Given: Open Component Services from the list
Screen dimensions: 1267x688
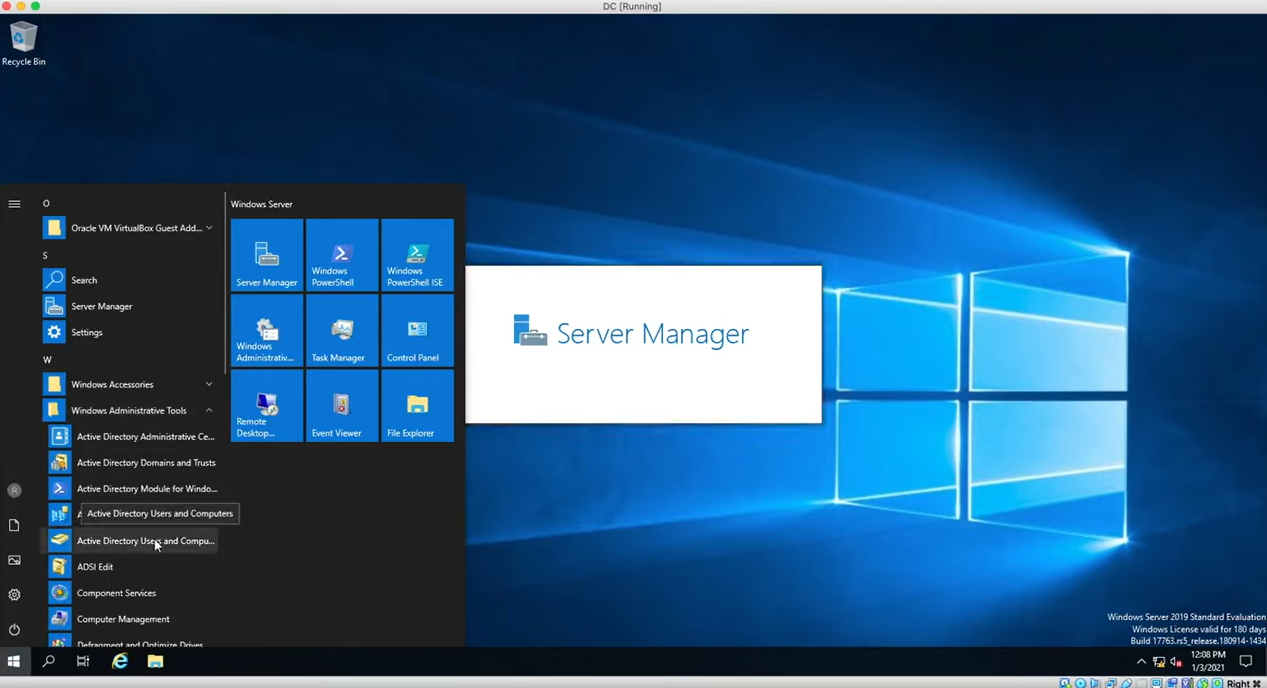Looking at the screenshot, I should coord(132,592).
